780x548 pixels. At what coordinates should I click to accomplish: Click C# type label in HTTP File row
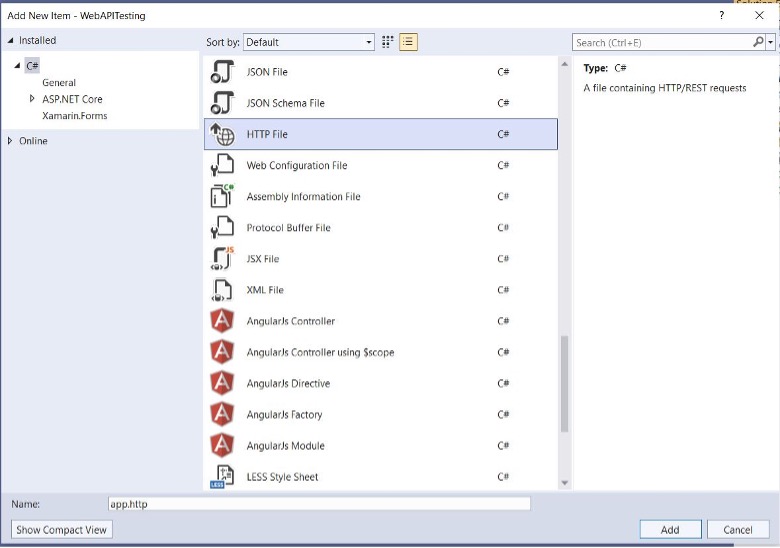tap(503, 134)
